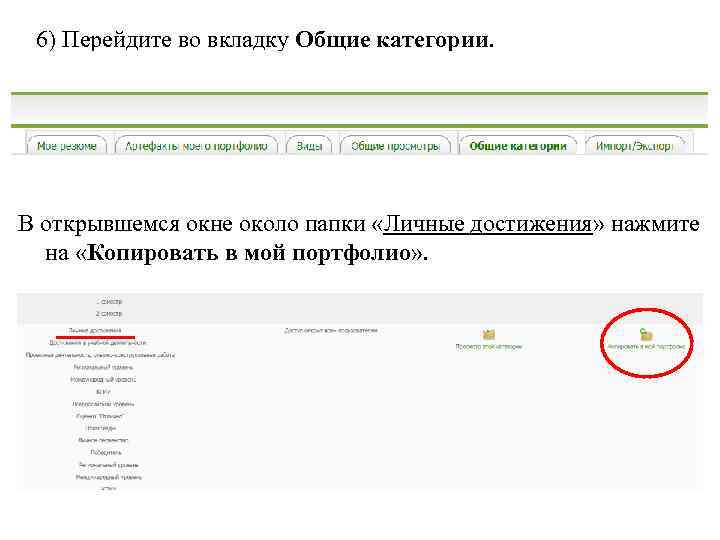Click the Копировать в мой портфолио folder icon
The image size is (720, 540).
coord(646,334)
